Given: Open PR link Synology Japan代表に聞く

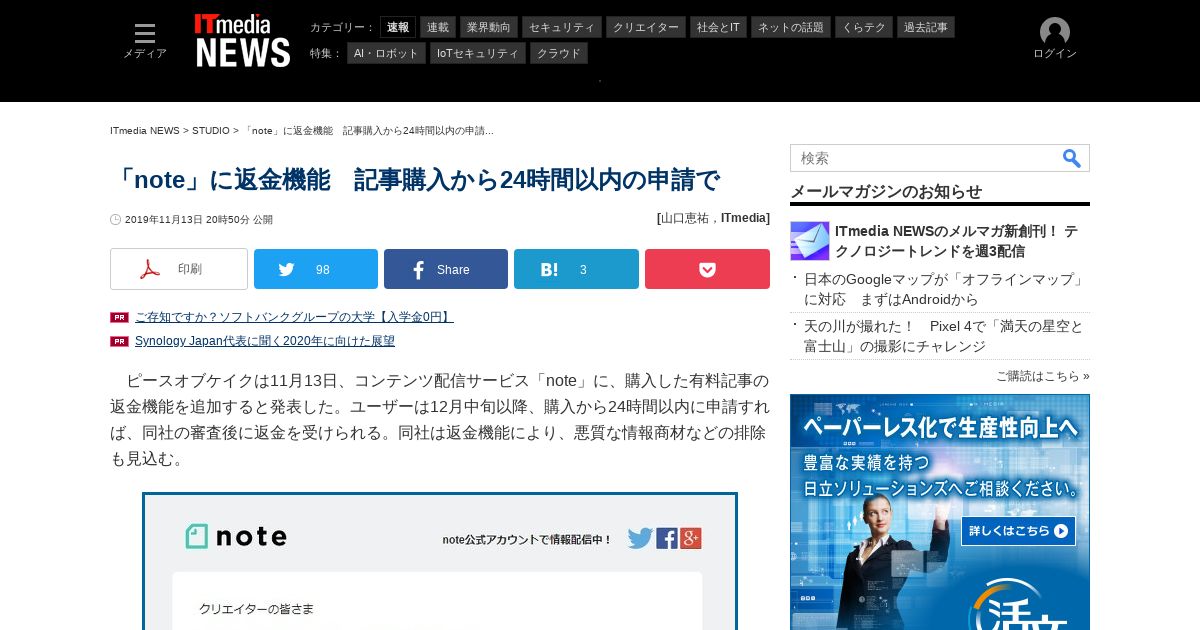Looking at the screenshot, I should click(265, 341).
